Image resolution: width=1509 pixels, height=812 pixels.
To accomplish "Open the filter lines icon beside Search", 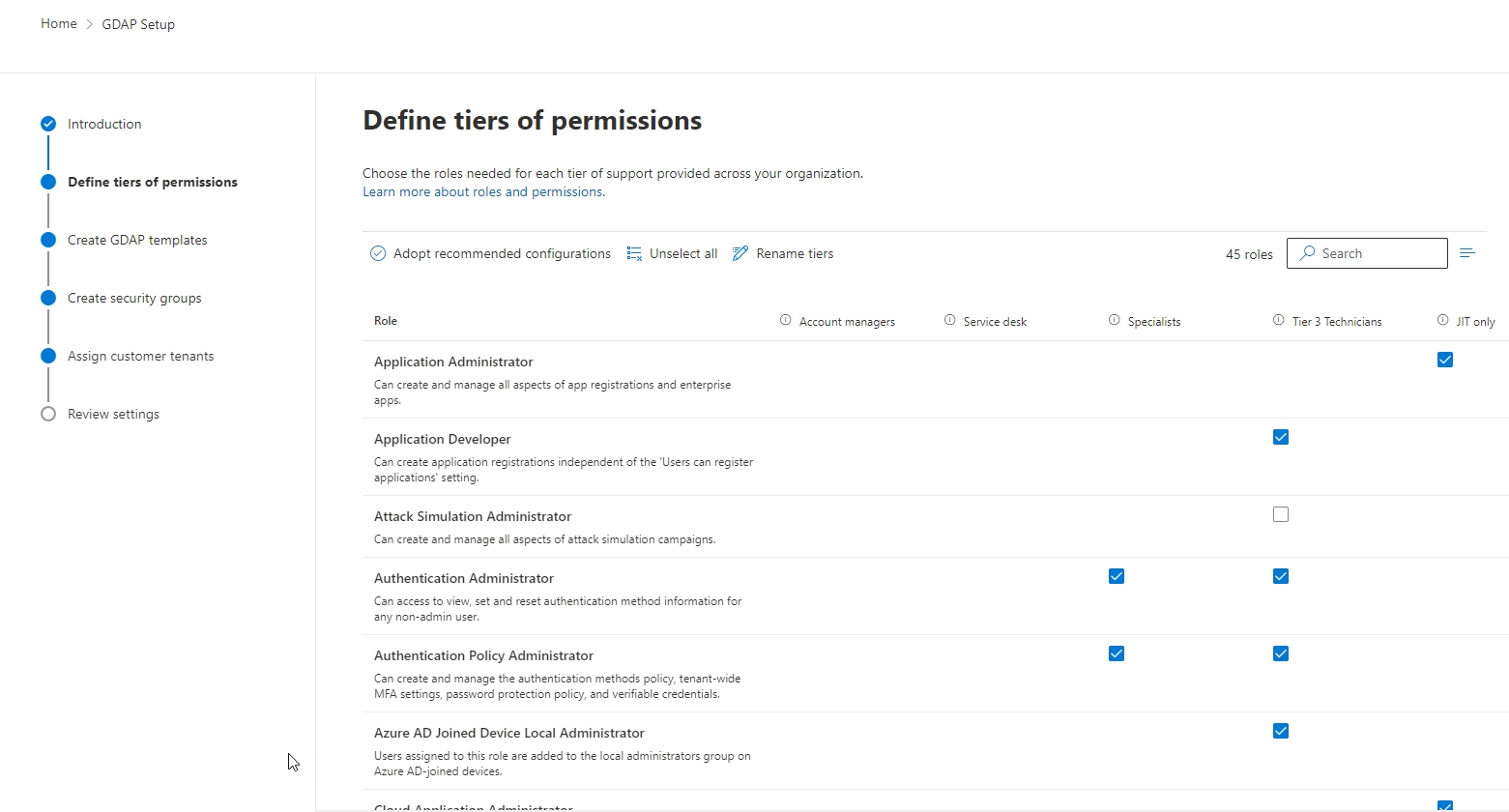I will pos(1467,253).
